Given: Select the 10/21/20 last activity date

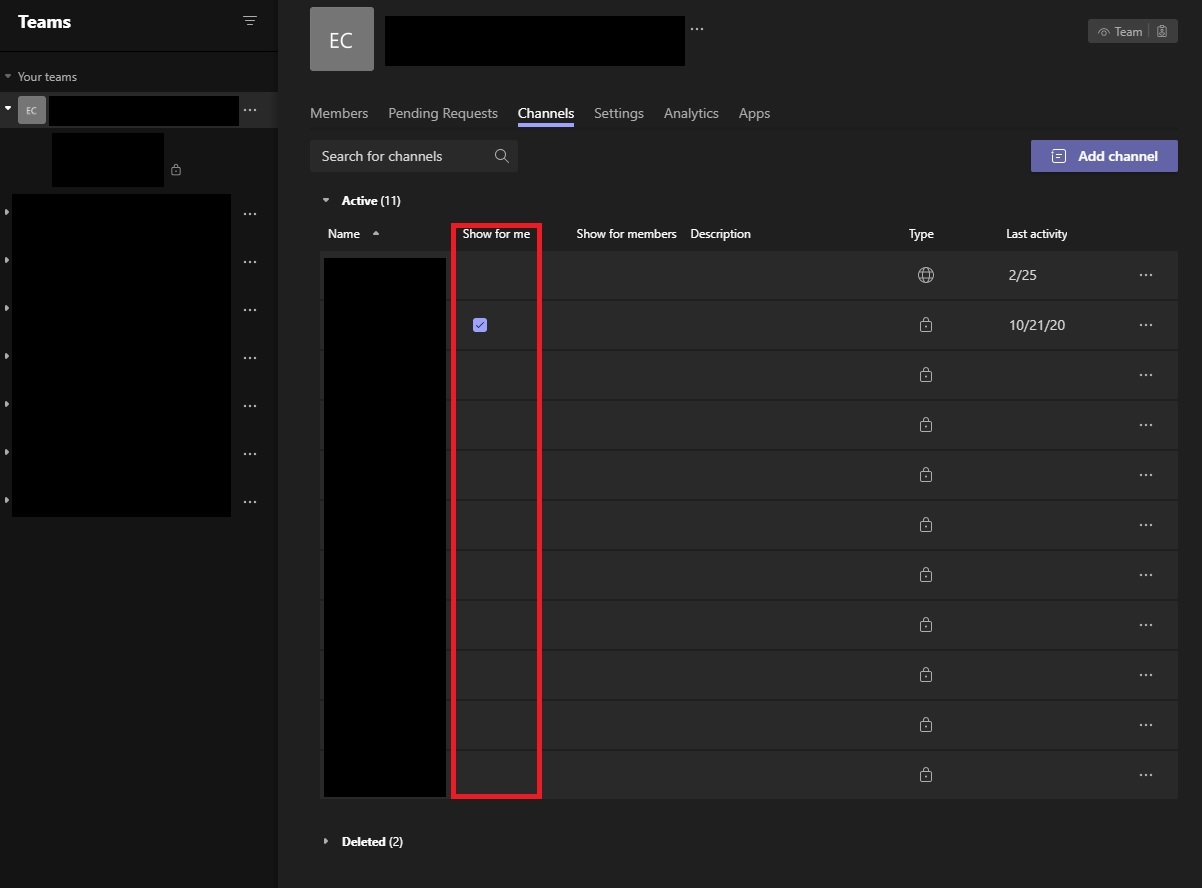Looking at the screenshot, I should (1037, 325).
